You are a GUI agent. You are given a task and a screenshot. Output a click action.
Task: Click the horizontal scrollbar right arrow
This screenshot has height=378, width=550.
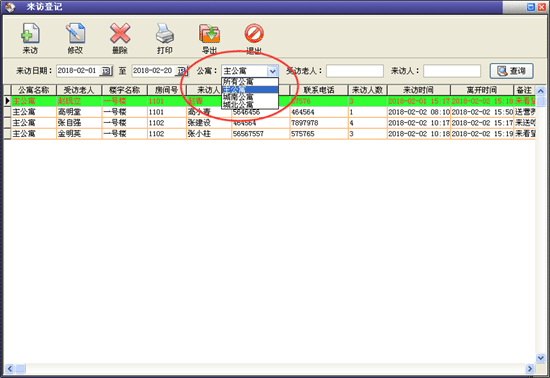[530, 369]
